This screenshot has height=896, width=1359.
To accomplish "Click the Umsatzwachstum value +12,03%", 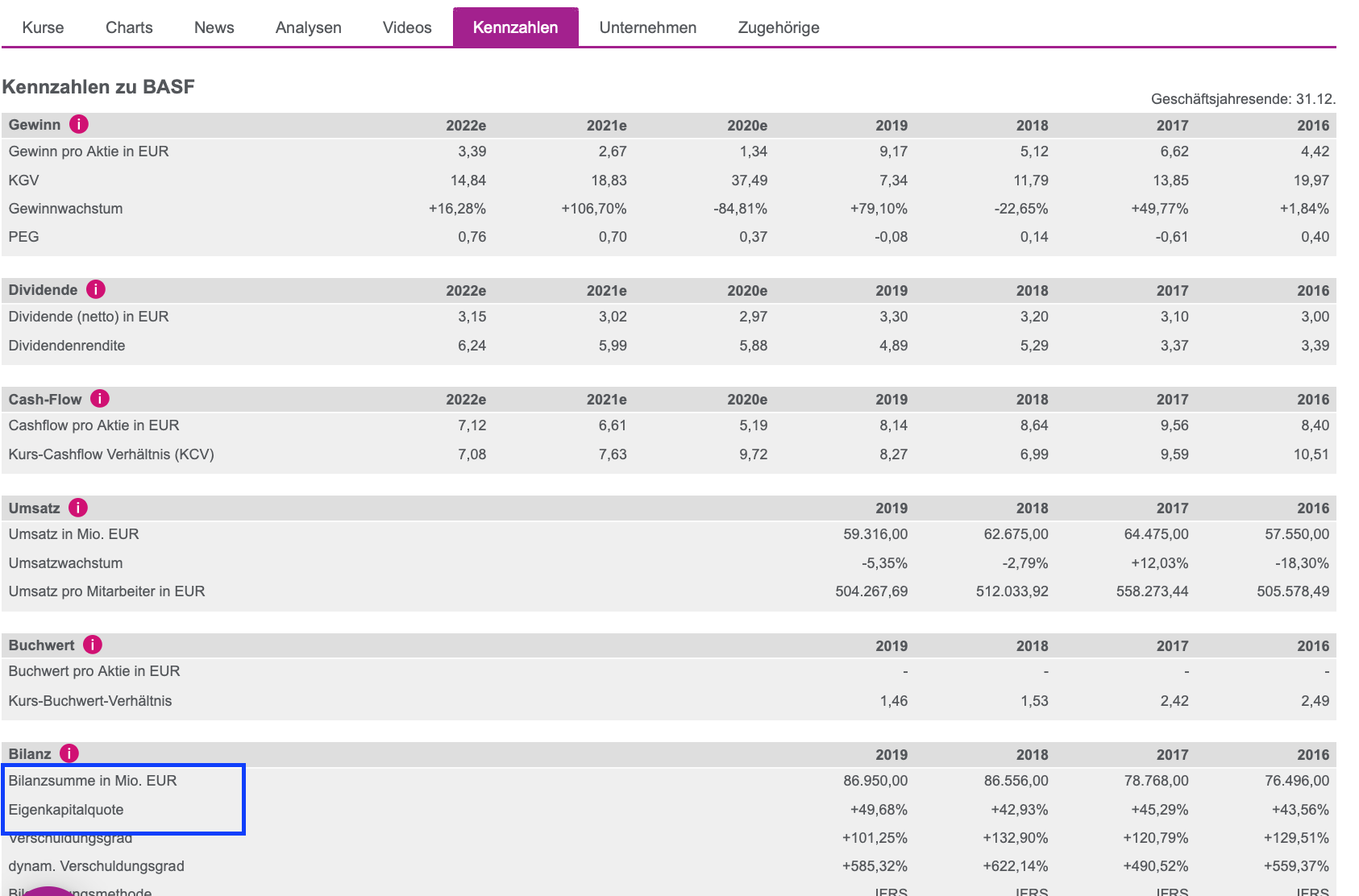I will click(x=1159, y=563).
